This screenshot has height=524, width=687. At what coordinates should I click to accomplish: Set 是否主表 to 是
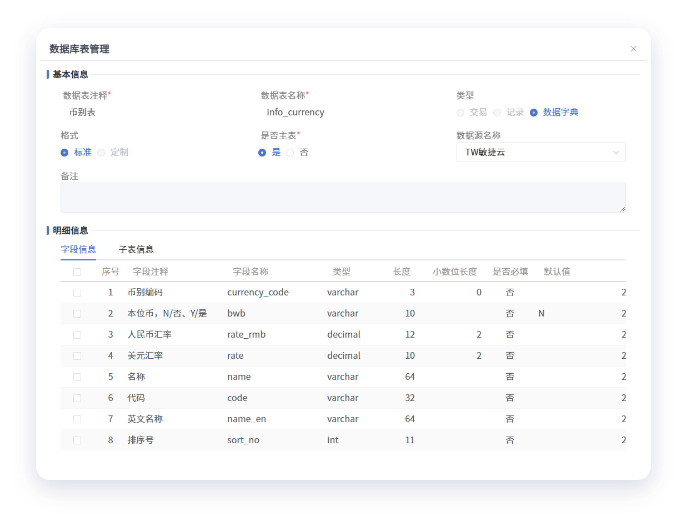[262, 152]
